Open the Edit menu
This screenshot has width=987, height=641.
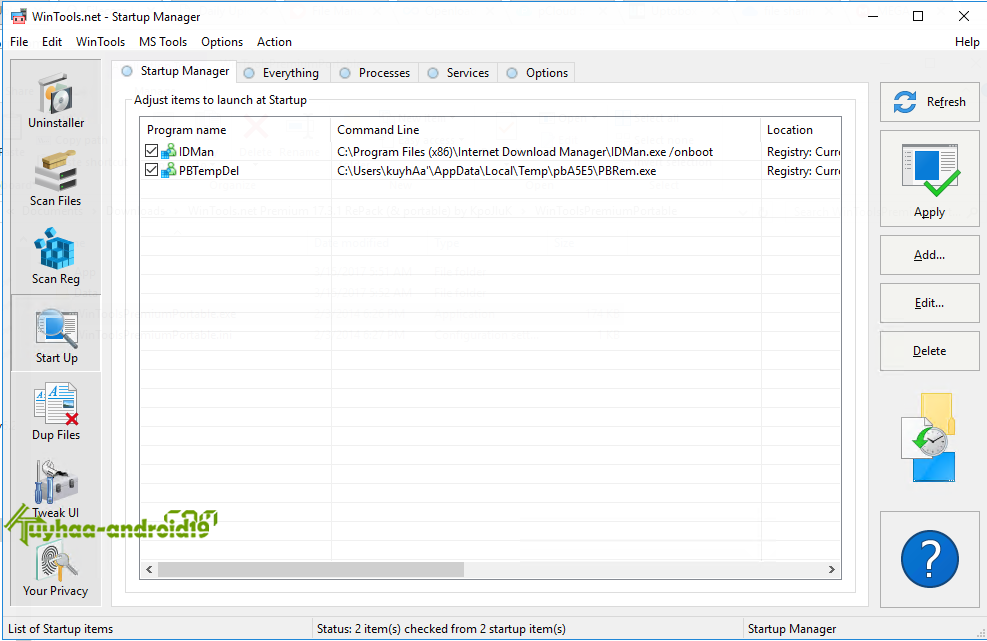point(52,42)
